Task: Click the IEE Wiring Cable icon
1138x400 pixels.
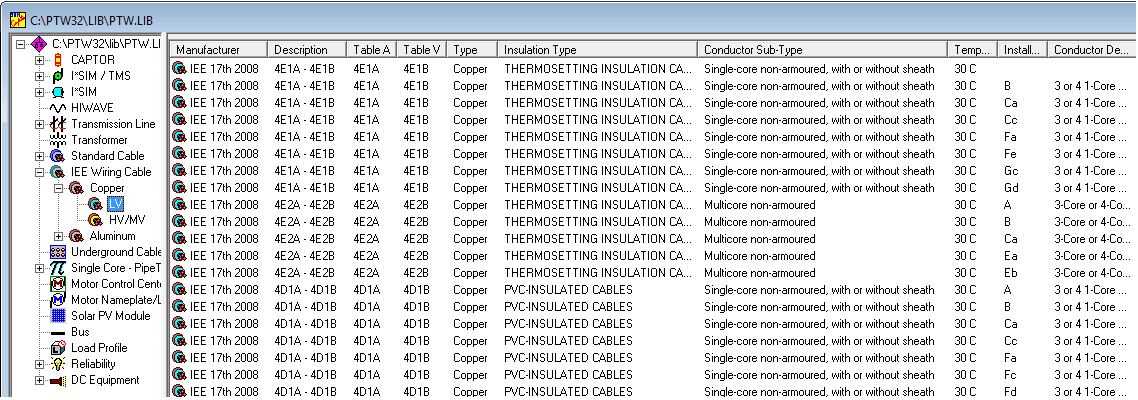Action: (x=58, y=172)
